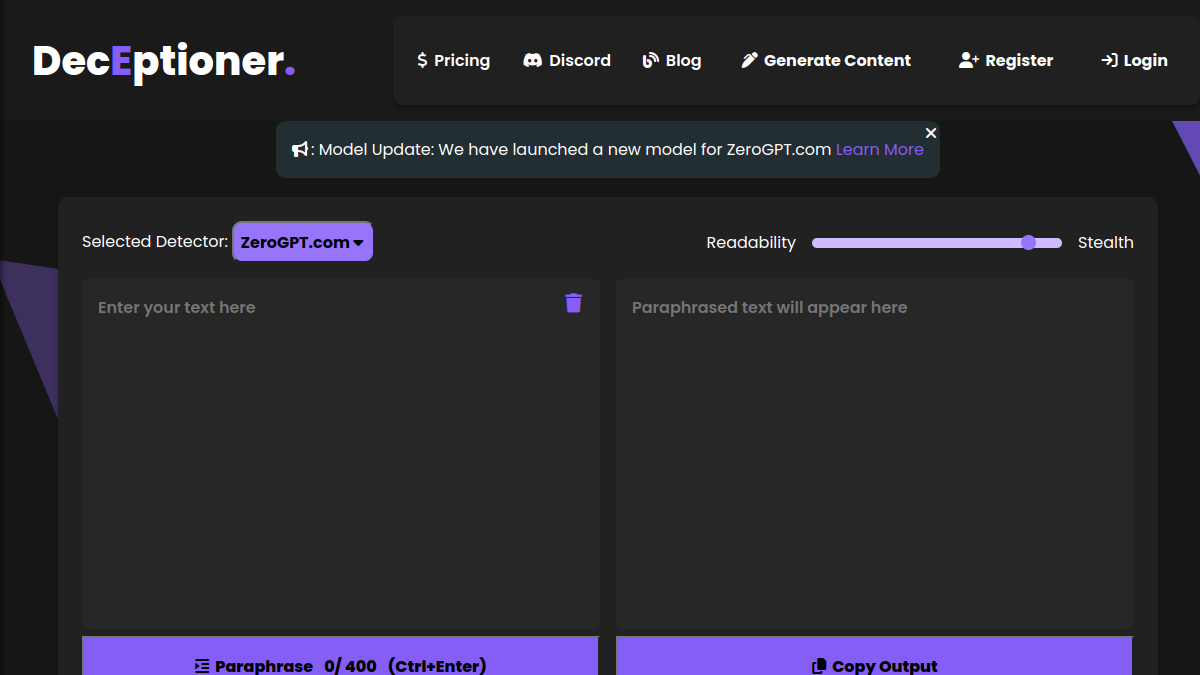This screenshot has height=675, width=1200.
Task: Open the ZeroGPT.com detector dropdown
Action: (302, 242)
